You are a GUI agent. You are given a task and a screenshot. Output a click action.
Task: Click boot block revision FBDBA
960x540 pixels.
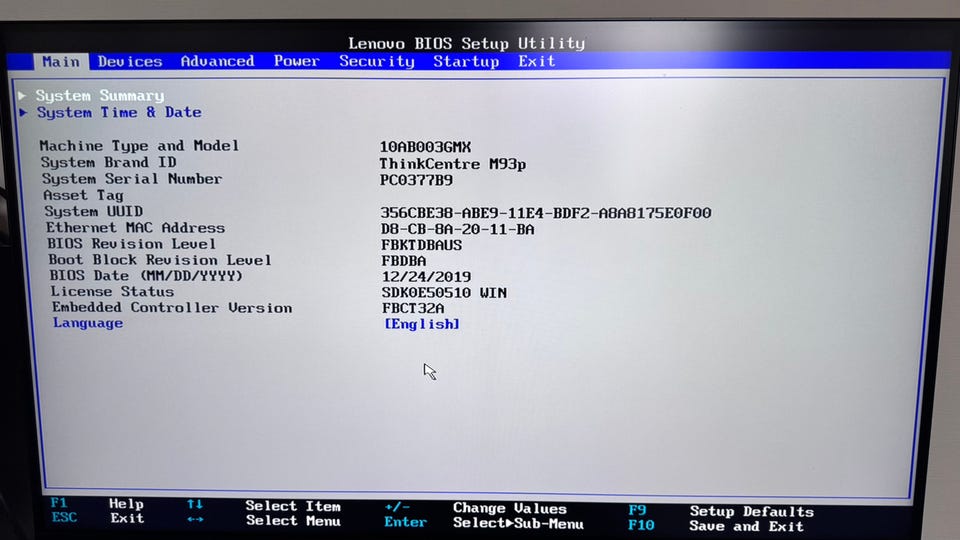[x=404, y=261]
